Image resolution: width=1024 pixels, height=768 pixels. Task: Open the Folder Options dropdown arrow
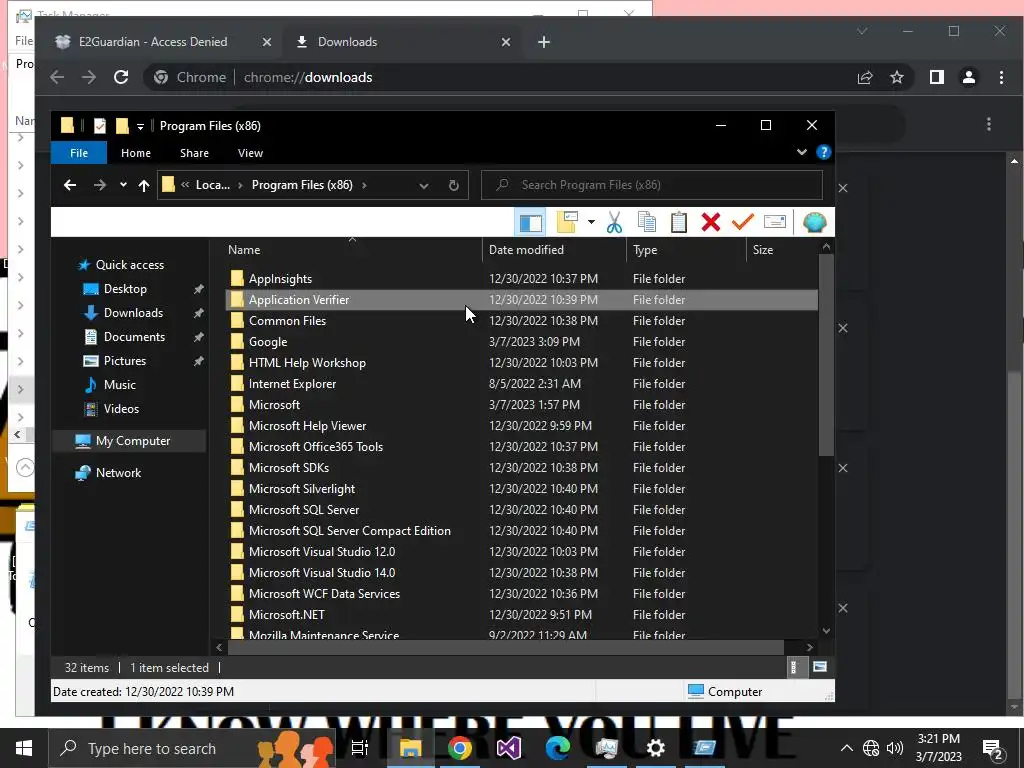[x=591, y=223]
